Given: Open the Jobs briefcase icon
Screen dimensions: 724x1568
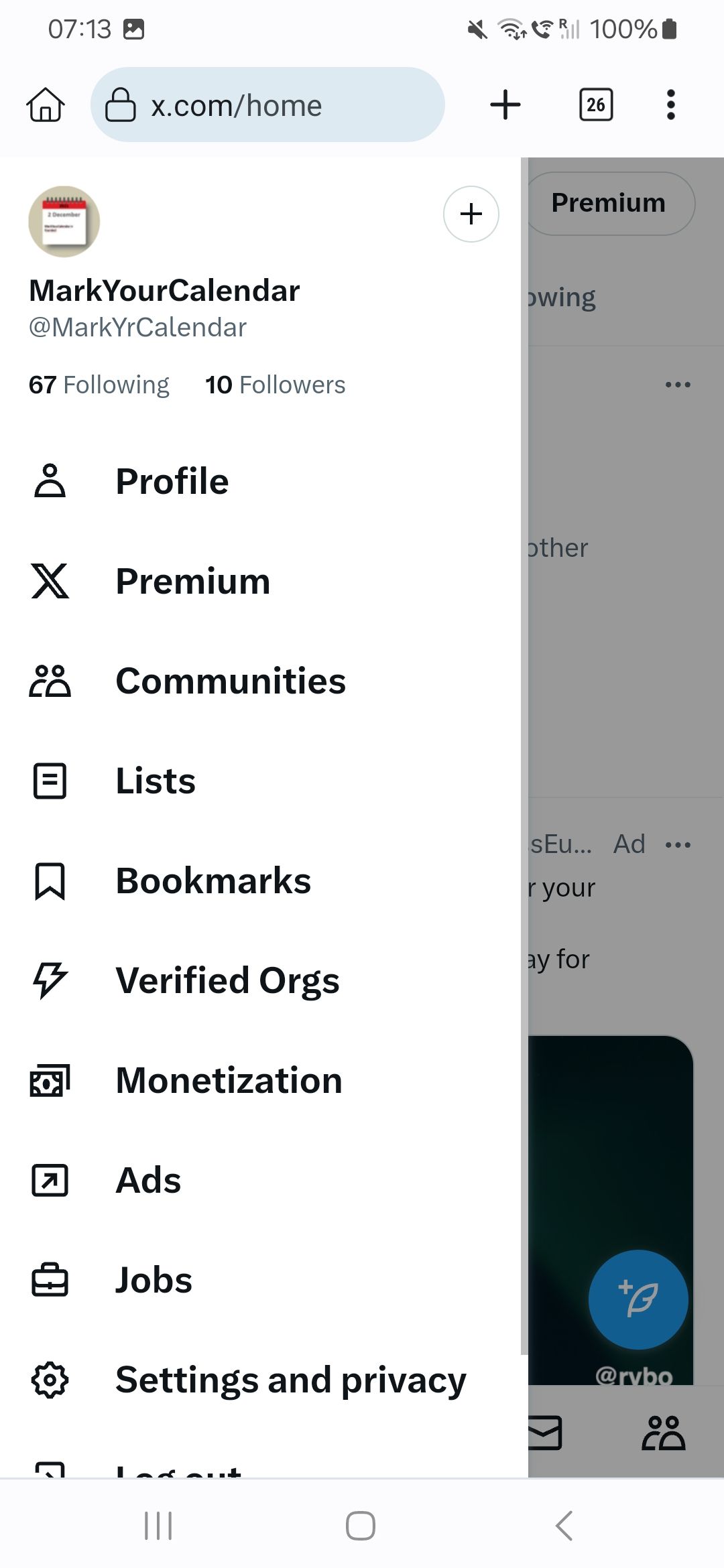Looking at the screenshot, I should pos(50,1280).
